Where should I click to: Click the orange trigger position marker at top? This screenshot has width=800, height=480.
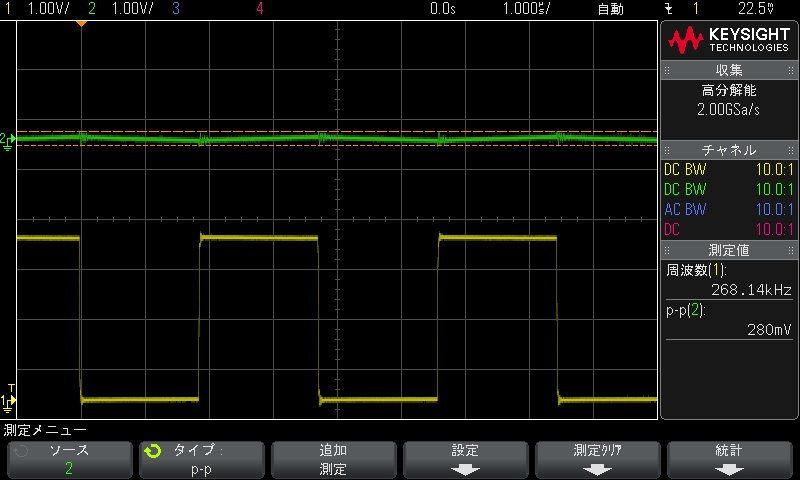coord(81,24)
